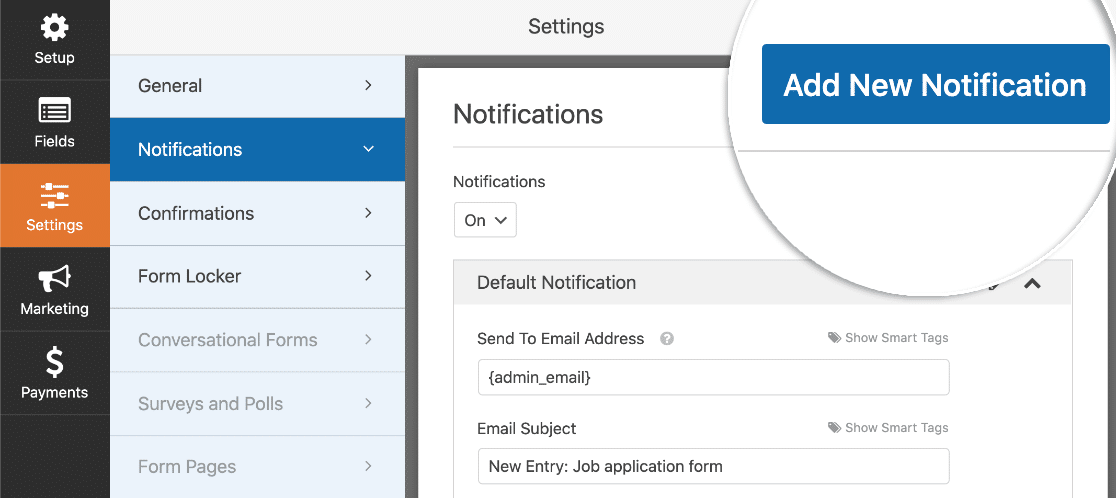
Task: Open the Conversational Forms section
Action: pos(258,340)
